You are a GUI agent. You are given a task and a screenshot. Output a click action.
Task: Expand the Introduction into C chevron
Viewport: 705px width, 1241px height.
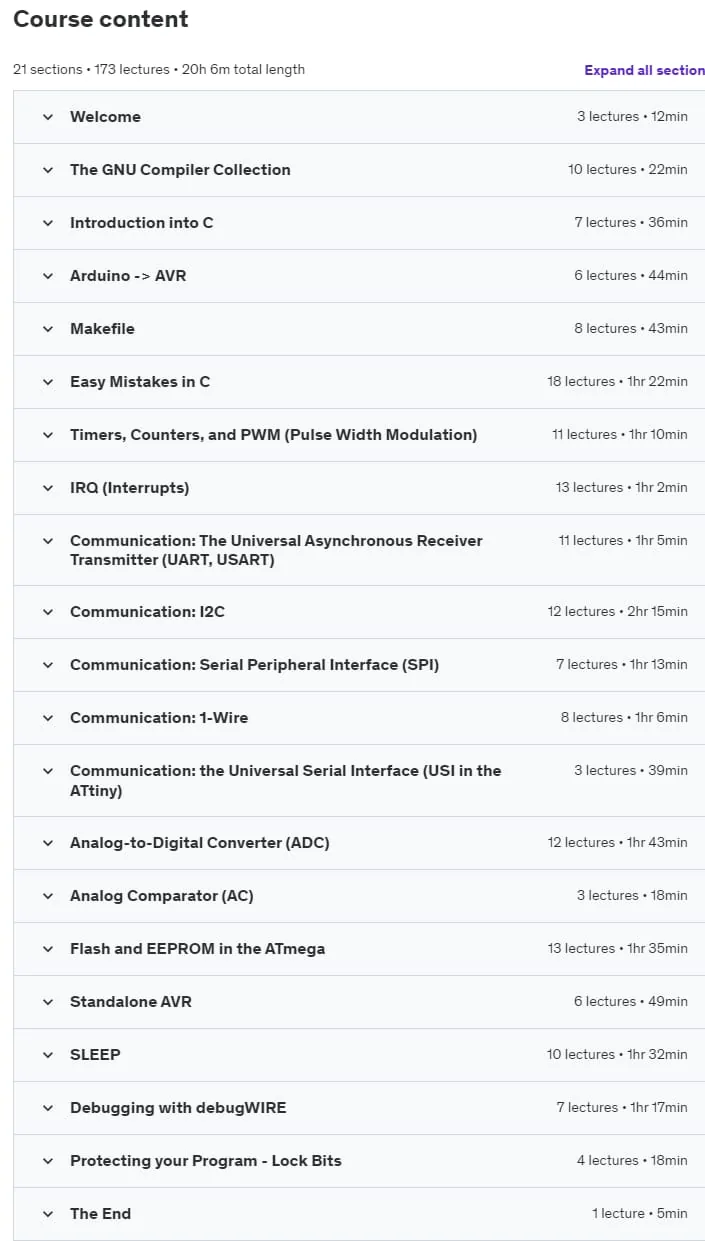click(47, 223)
